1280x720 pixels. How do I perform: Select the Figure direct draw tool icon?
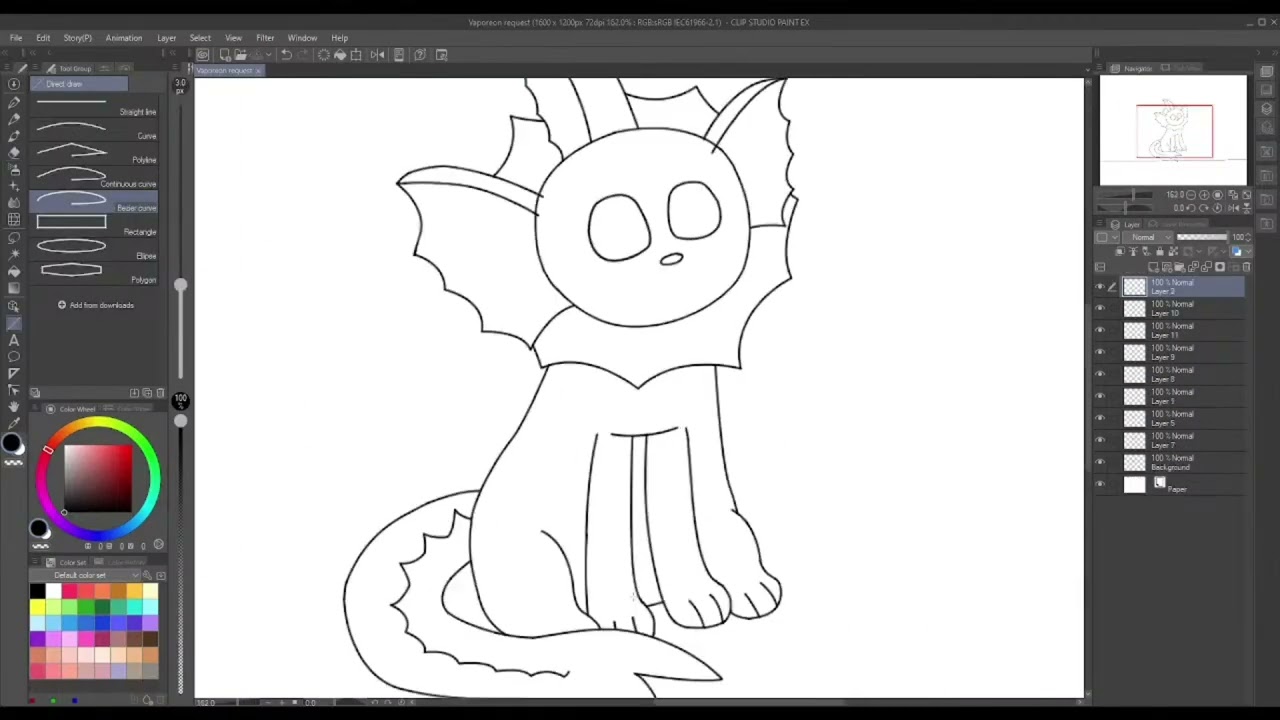coord(14,323)
